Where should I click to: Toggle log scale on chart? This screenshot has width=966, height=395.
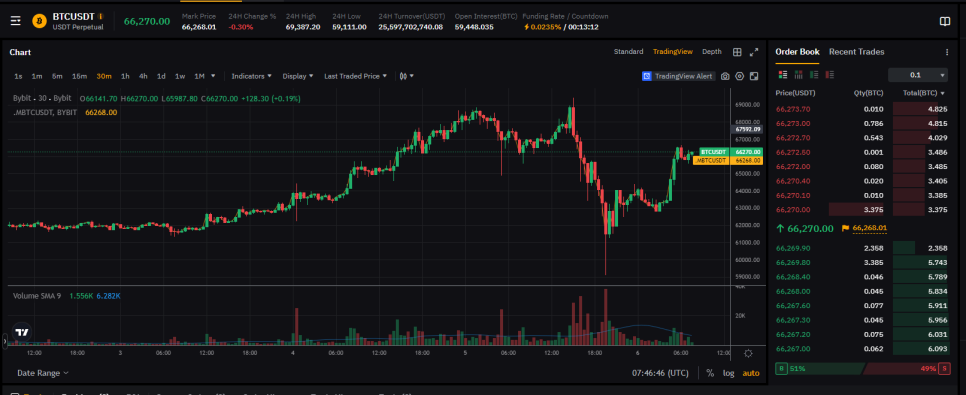[728, 373]
